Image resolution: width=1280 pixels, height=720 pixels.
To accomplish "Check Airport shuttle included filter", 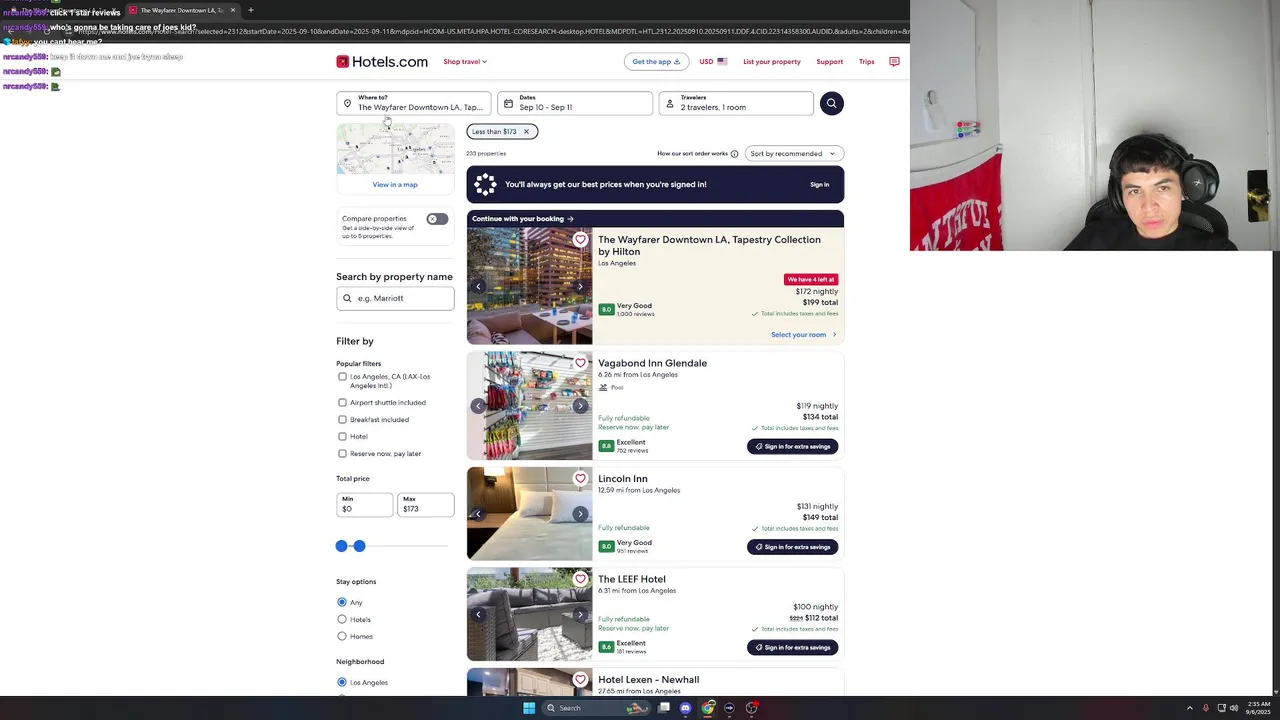I will click(x=342, y=403).
